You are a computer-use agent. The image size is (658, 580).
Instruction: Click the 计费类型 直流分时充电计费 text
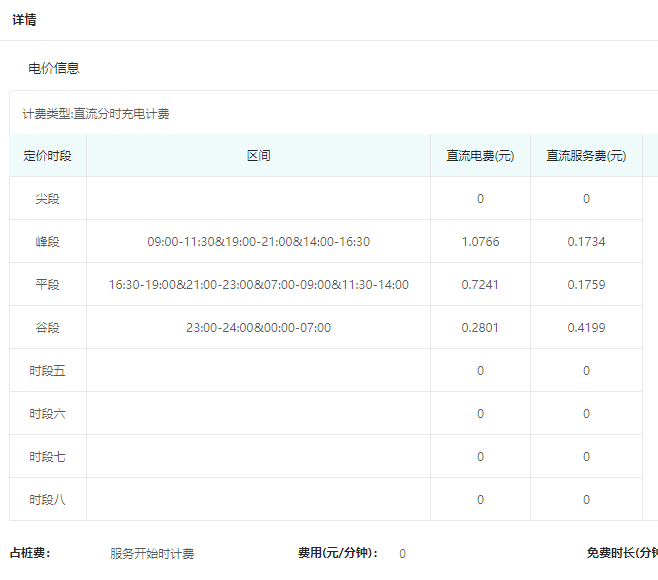(x=96, y=114)
